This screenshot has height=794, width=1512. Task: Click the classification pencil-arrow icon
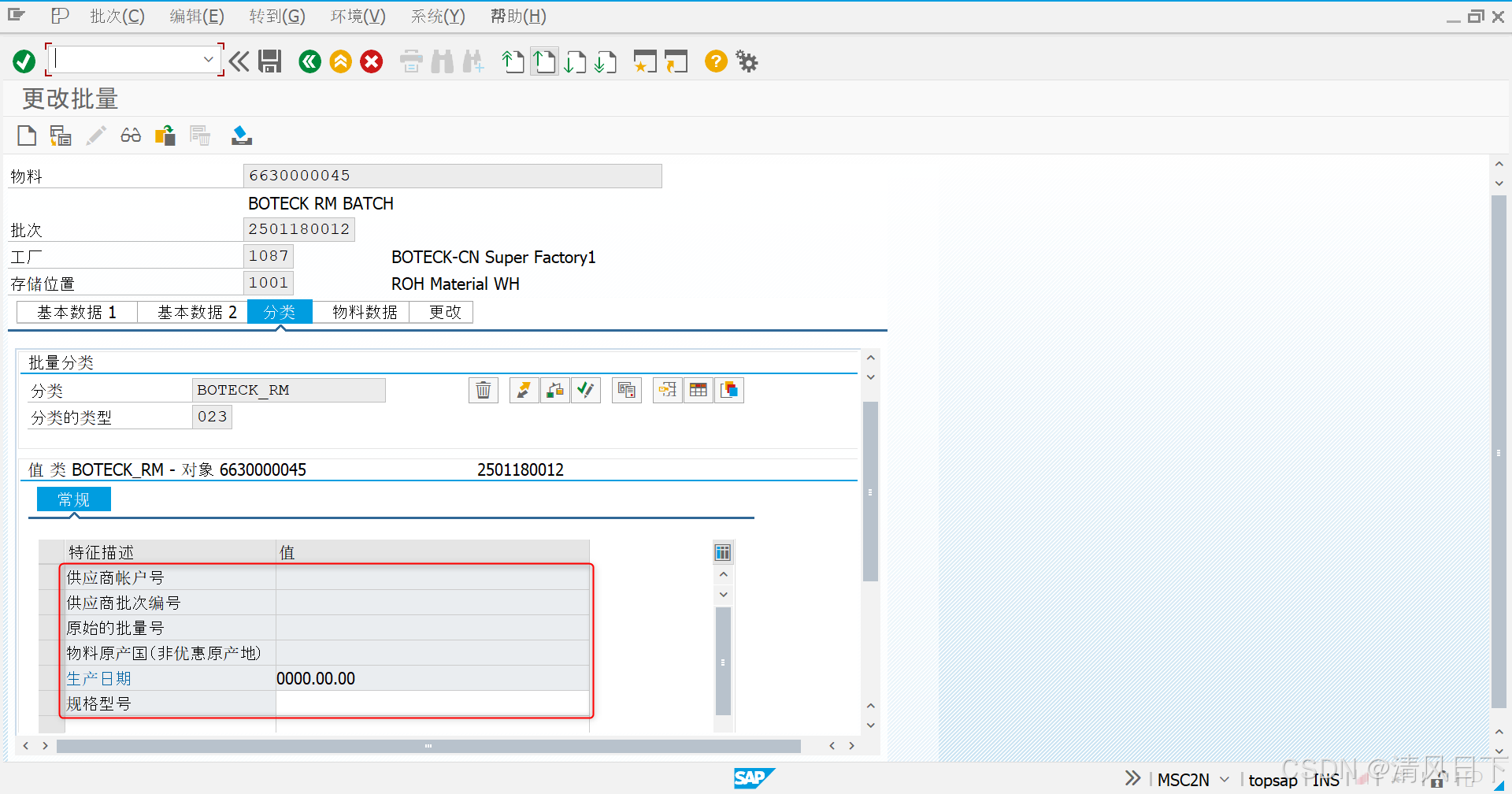[x=524, y=390]
